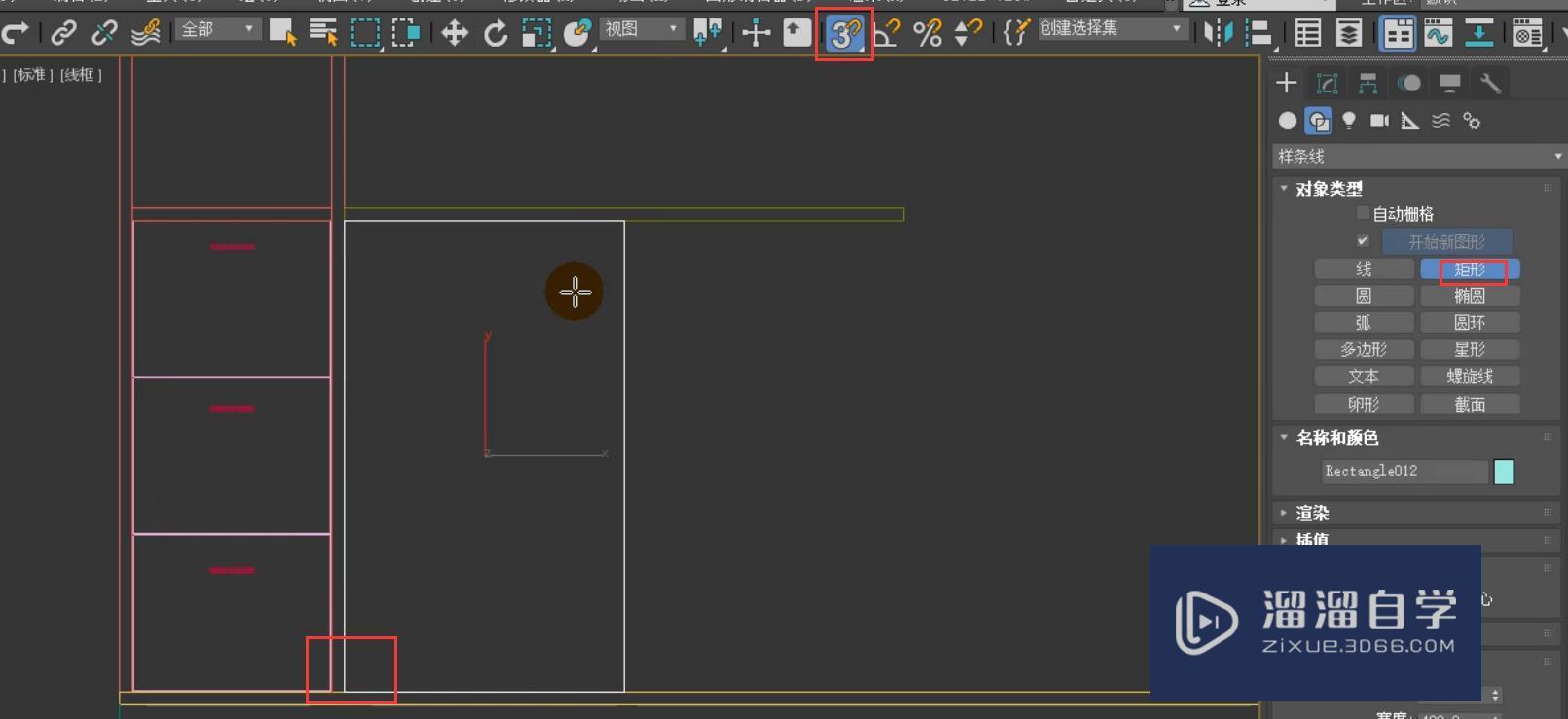Click the Align tool icon
Screen dimensions: 1568x719
1258,33
